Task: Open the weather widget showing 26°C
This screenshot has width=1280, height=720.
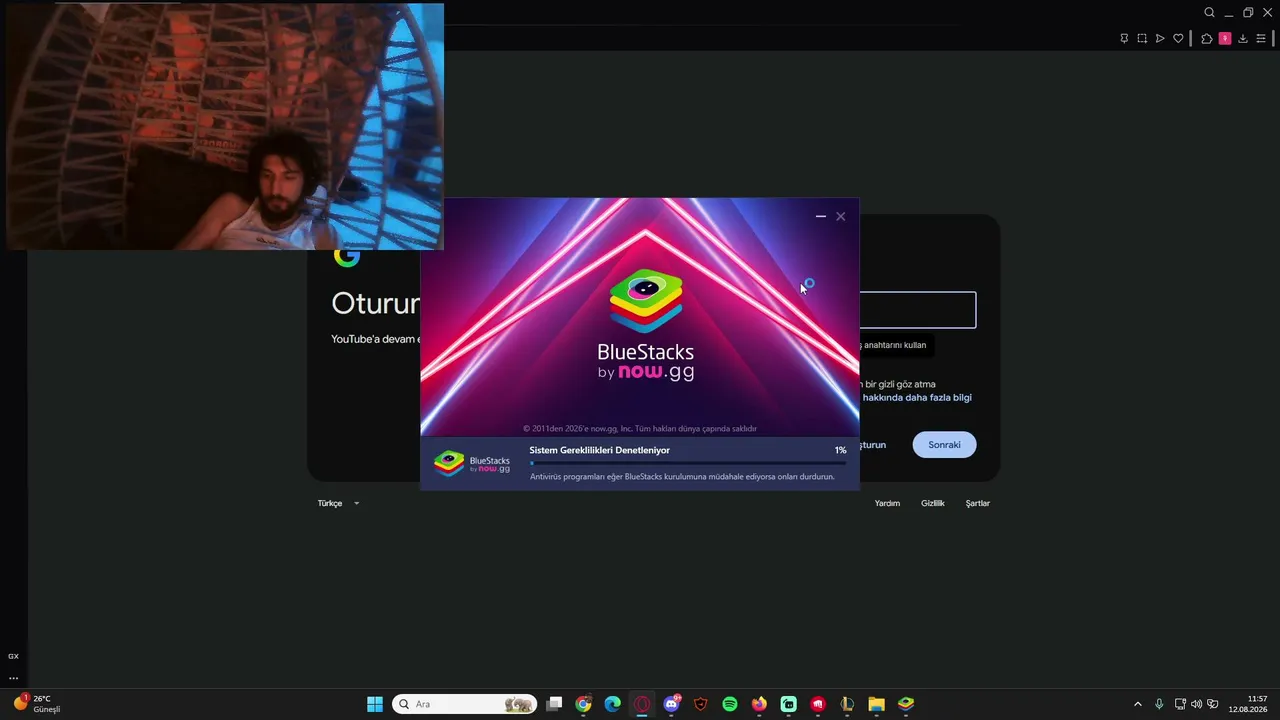Action: [x=36, y=704]
